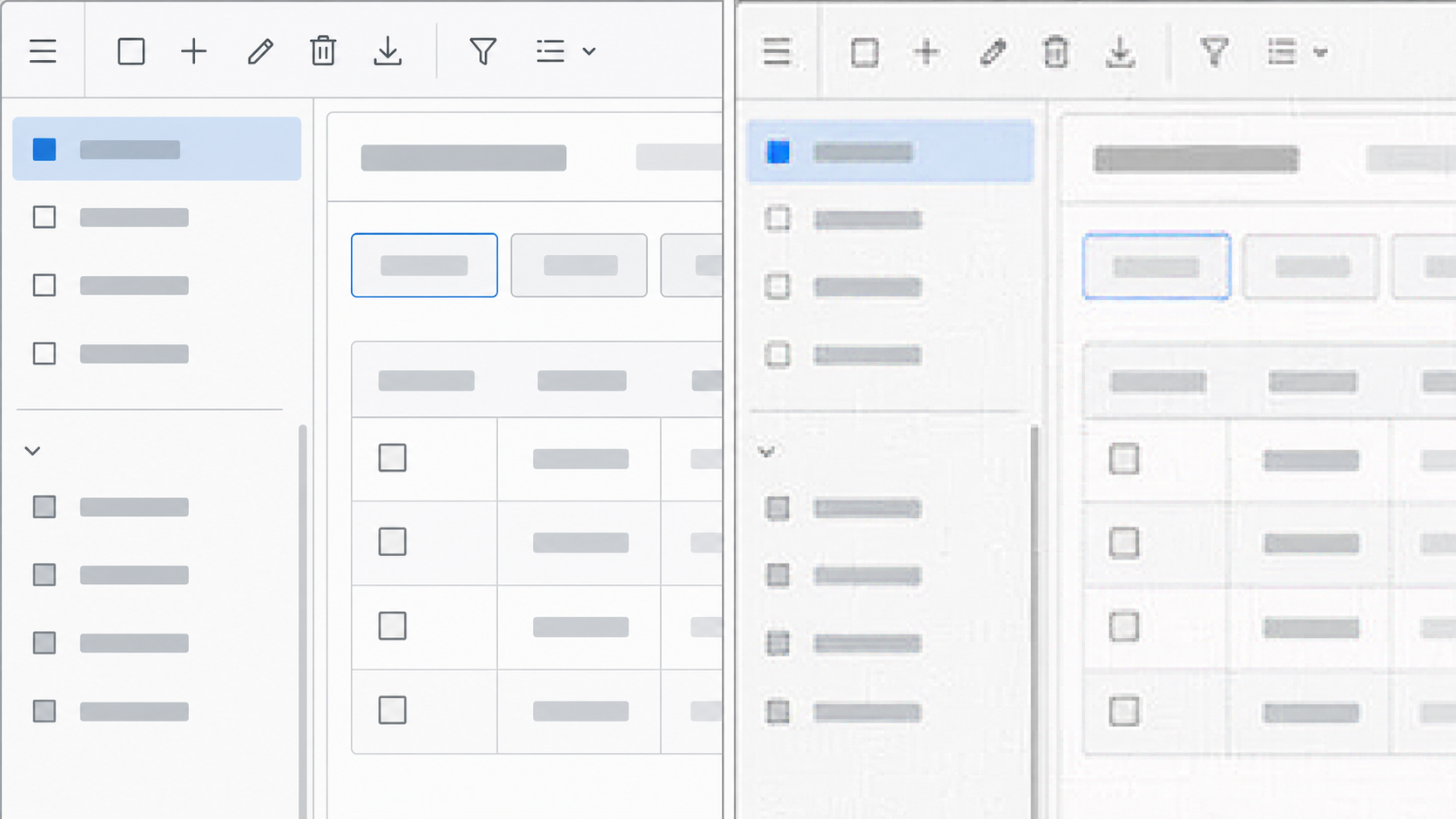Toggle last grey checkbox under the chevron, sharp window
Viewport: 1456px width, 819px height.
44,711
